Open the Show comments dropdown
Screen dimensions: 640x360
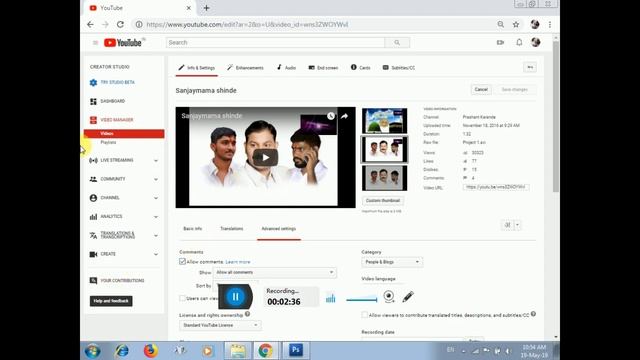pos(275,272)
